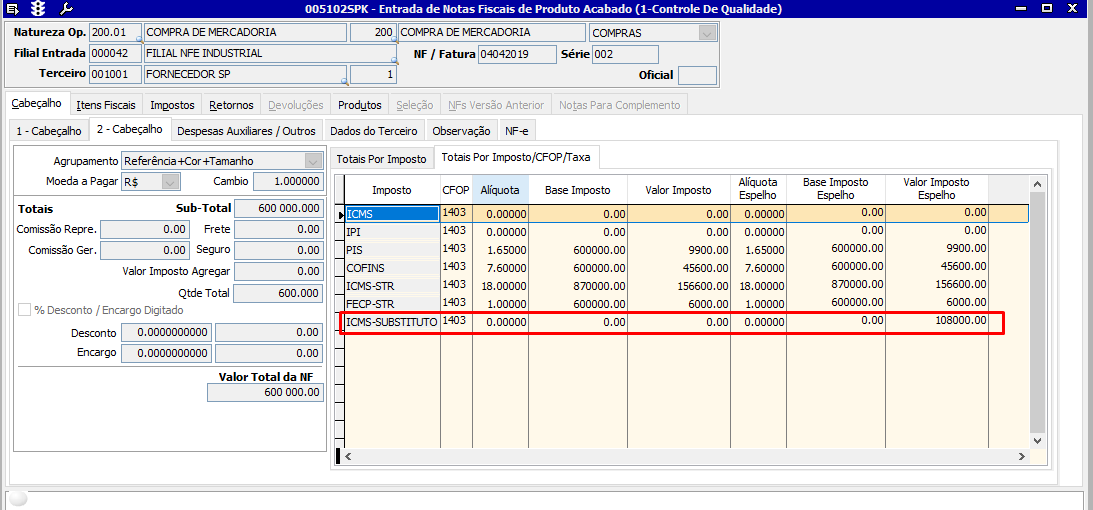Click the Natureza Op. code field 200.01

tap(116, 33)
